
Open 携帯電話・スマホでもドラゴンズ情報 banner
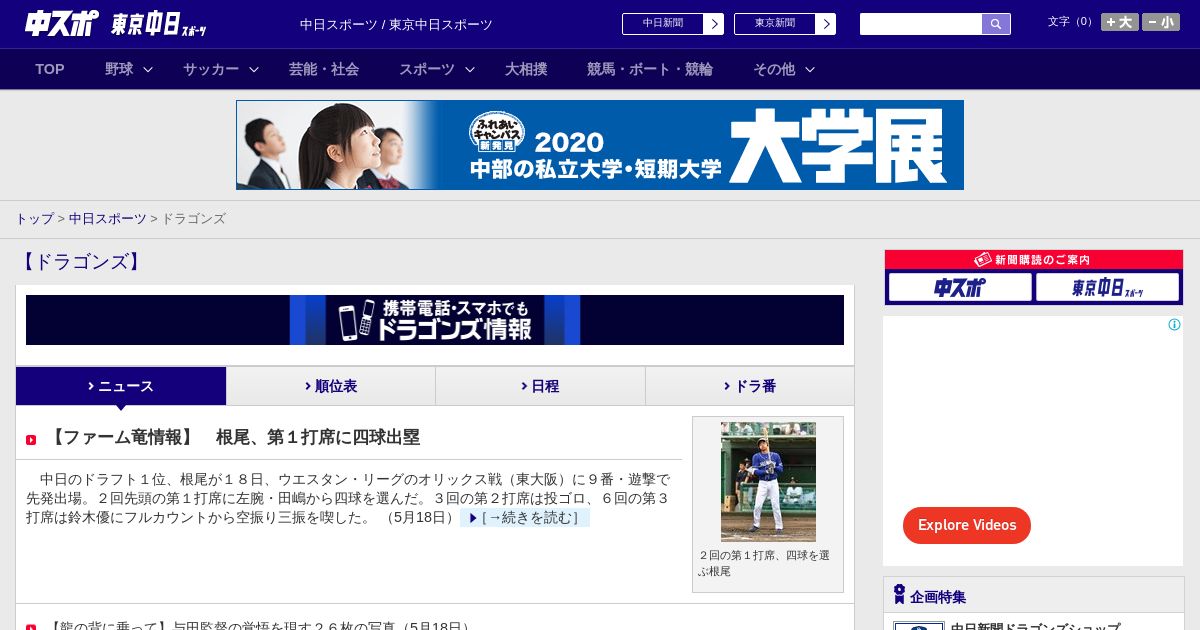[x=435, y=320]
